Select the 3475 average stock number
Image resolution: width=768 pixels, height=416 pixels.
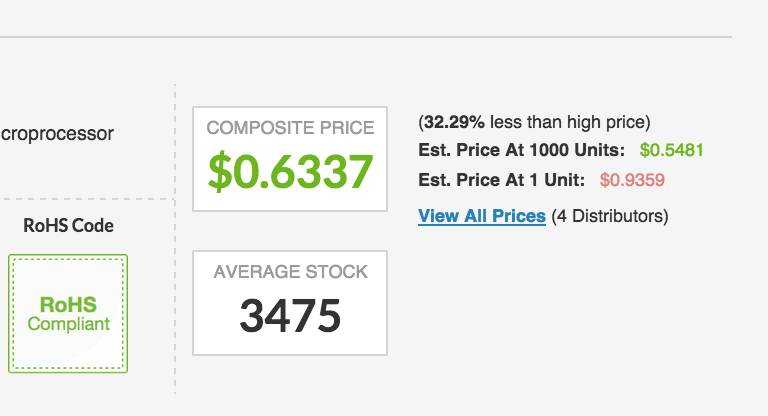pyautogui.click(x=290, y=316)
